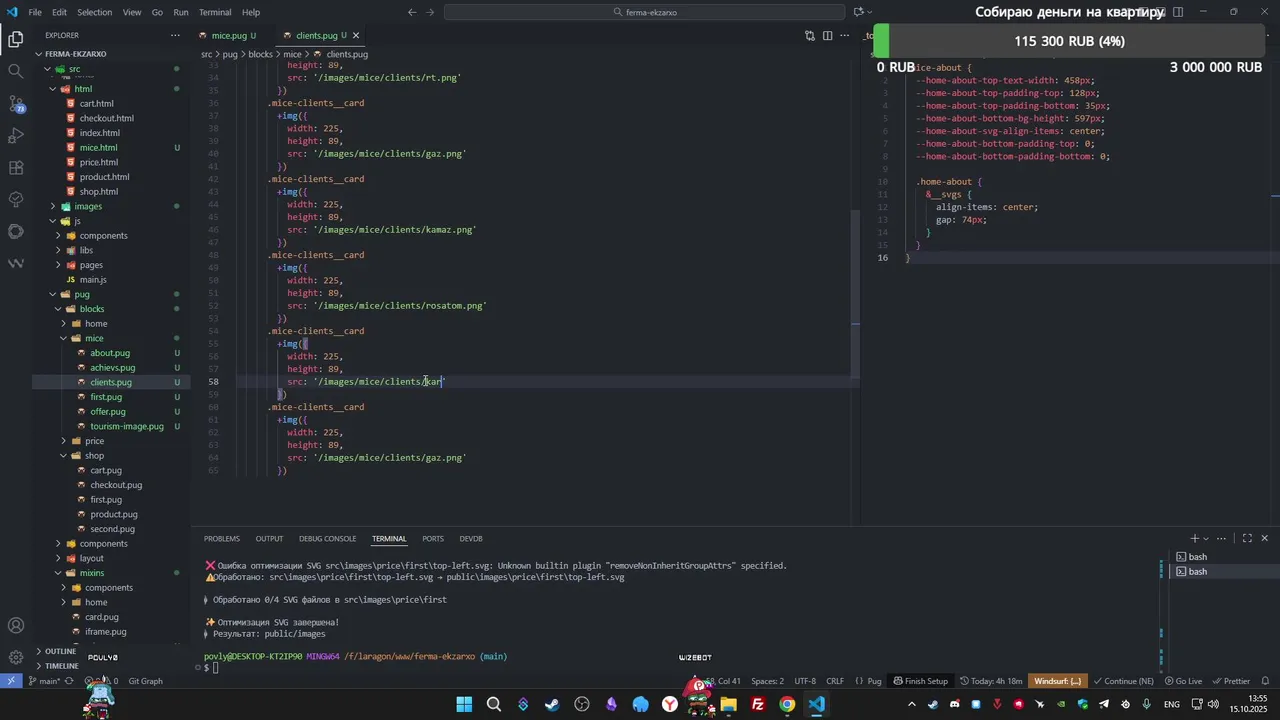
Task: Open the File menu
Action: coord(35,12)
